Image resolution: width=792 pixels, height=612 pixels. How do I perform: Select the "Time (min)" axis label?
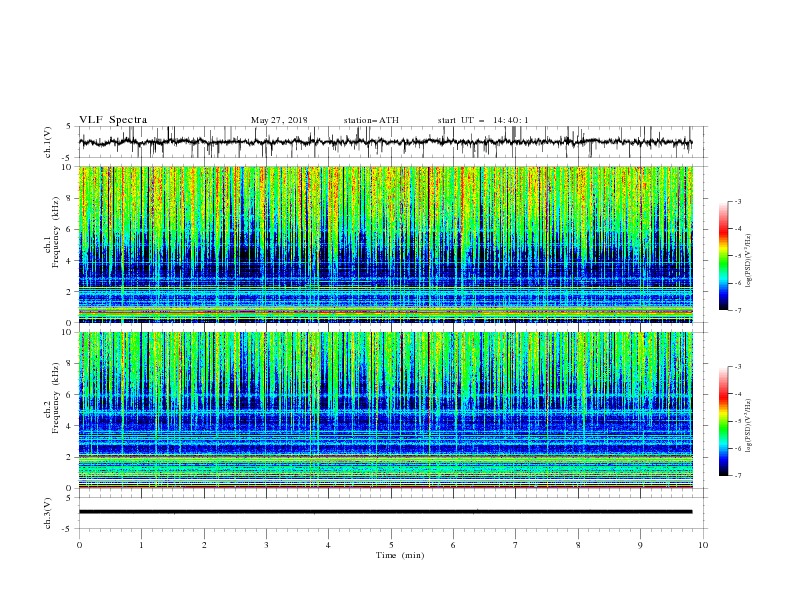(400, 555)
